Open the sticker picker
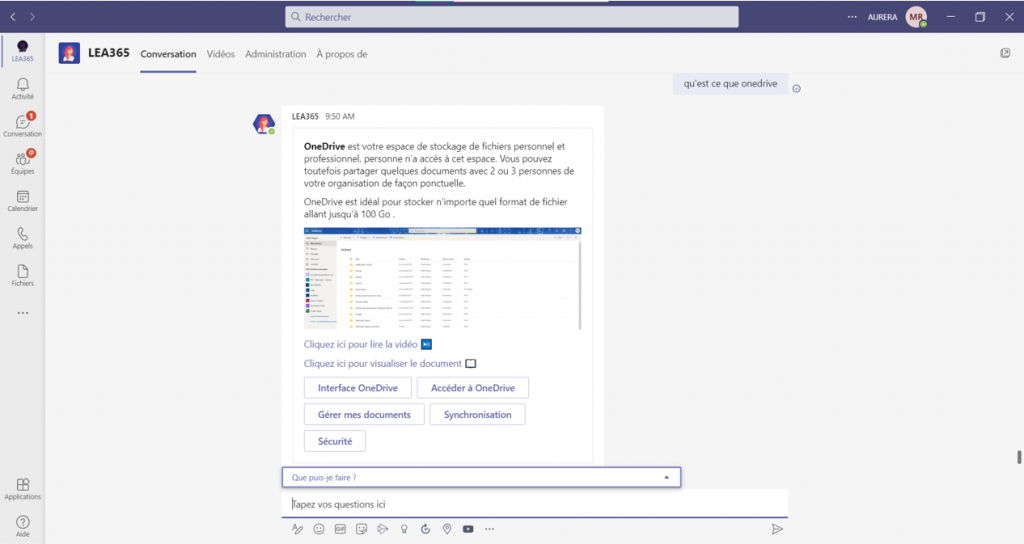This screenshot has height=544, width=1024. tap(361, 529)
